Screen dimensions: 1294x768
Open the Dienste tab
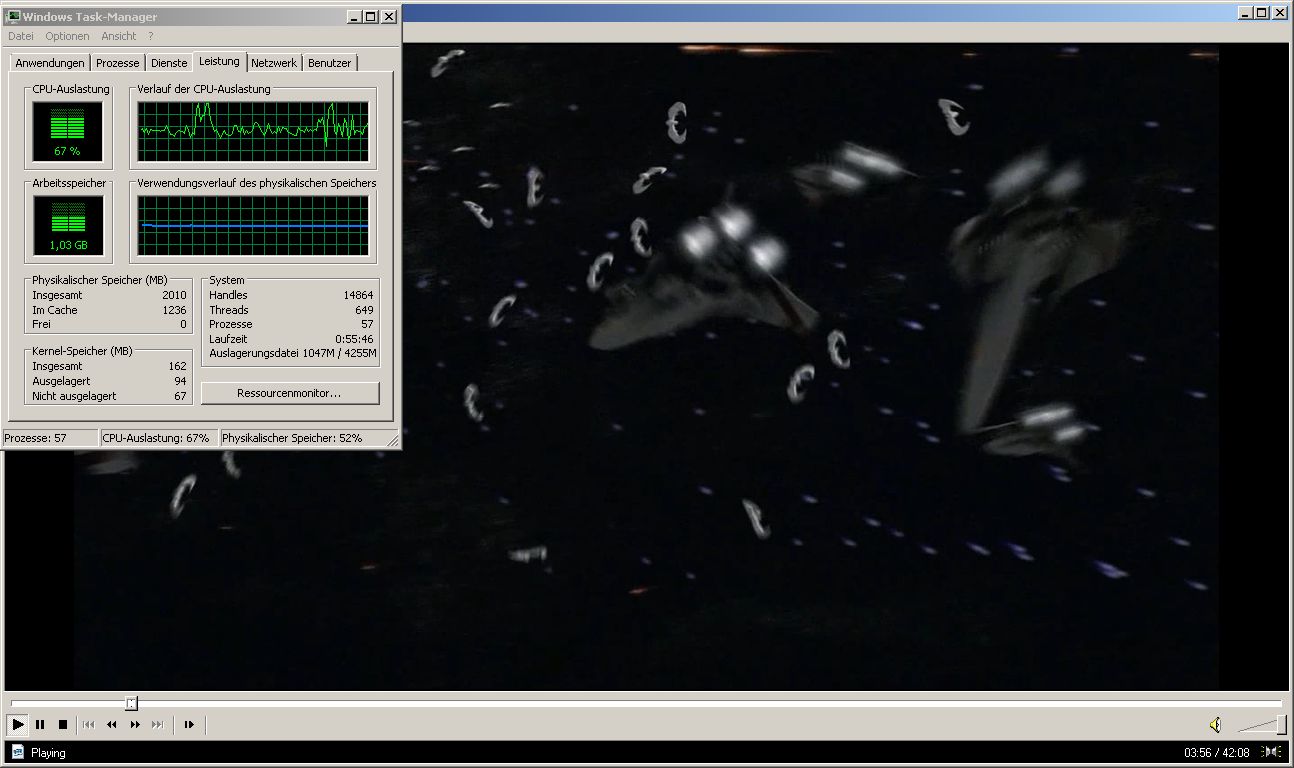click(x=169, y=63)
